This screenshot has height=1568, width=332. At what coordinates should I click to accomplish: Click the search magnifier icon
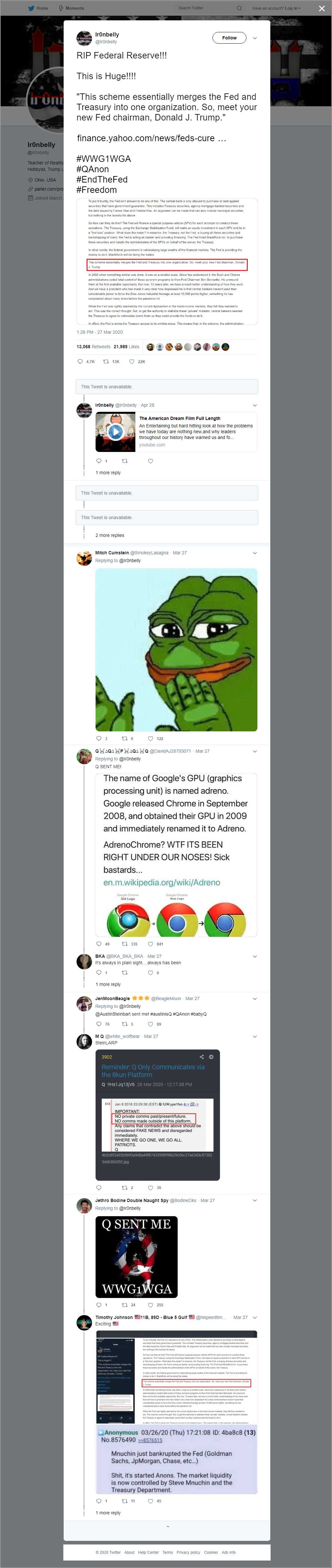point(239,8)
